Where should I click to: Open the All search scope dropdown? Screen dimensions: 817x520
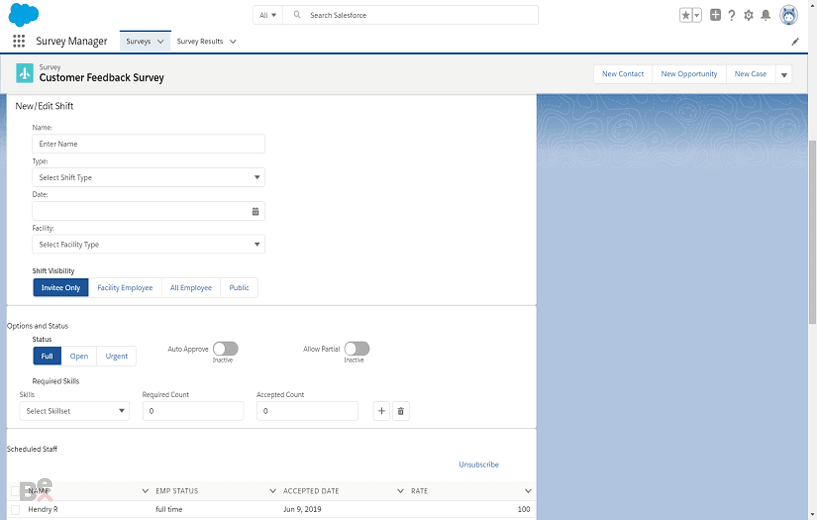coord(268,15)
